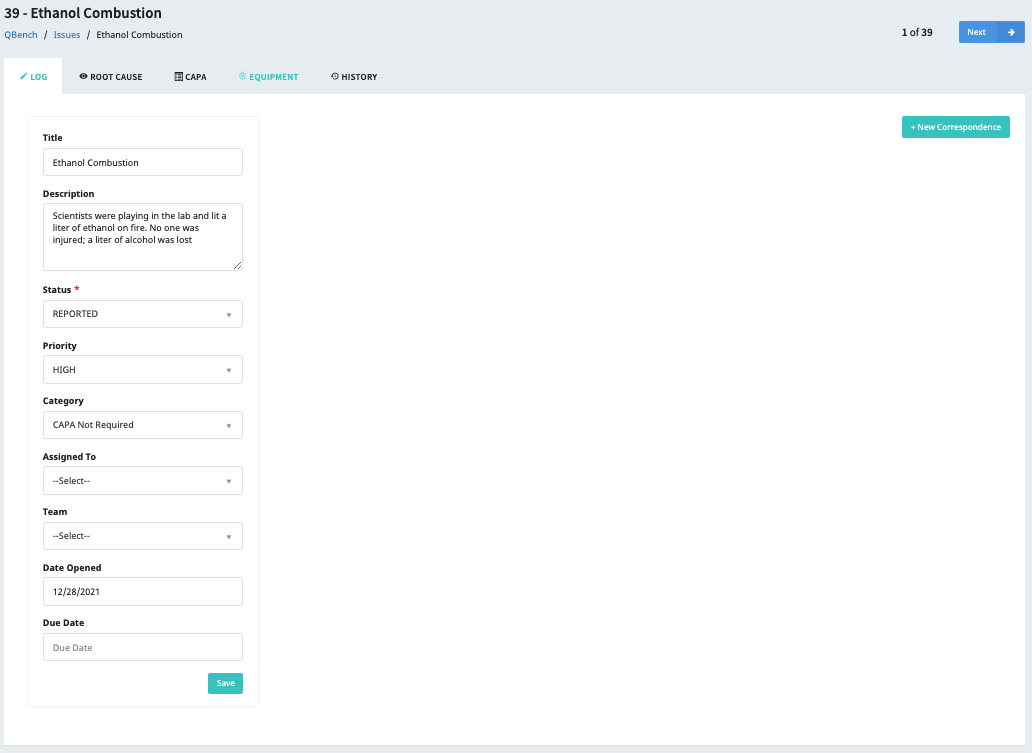Click the pencil icon on Log tab
The height and width of the screenshot is (753, 1032).
coord(24,76)
